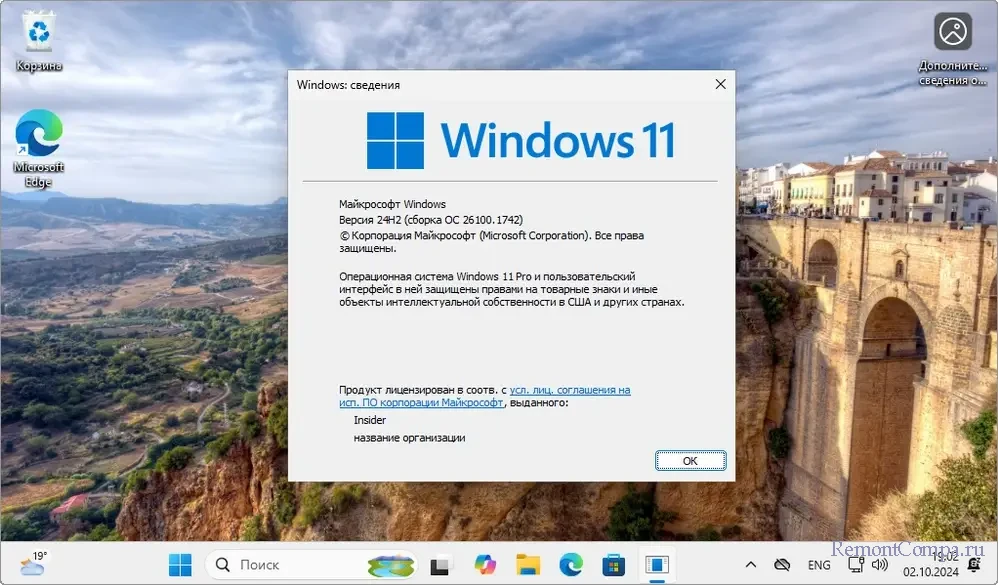
Task: Click the OneDrive tray icon
Action: click(x=783, y=565)
